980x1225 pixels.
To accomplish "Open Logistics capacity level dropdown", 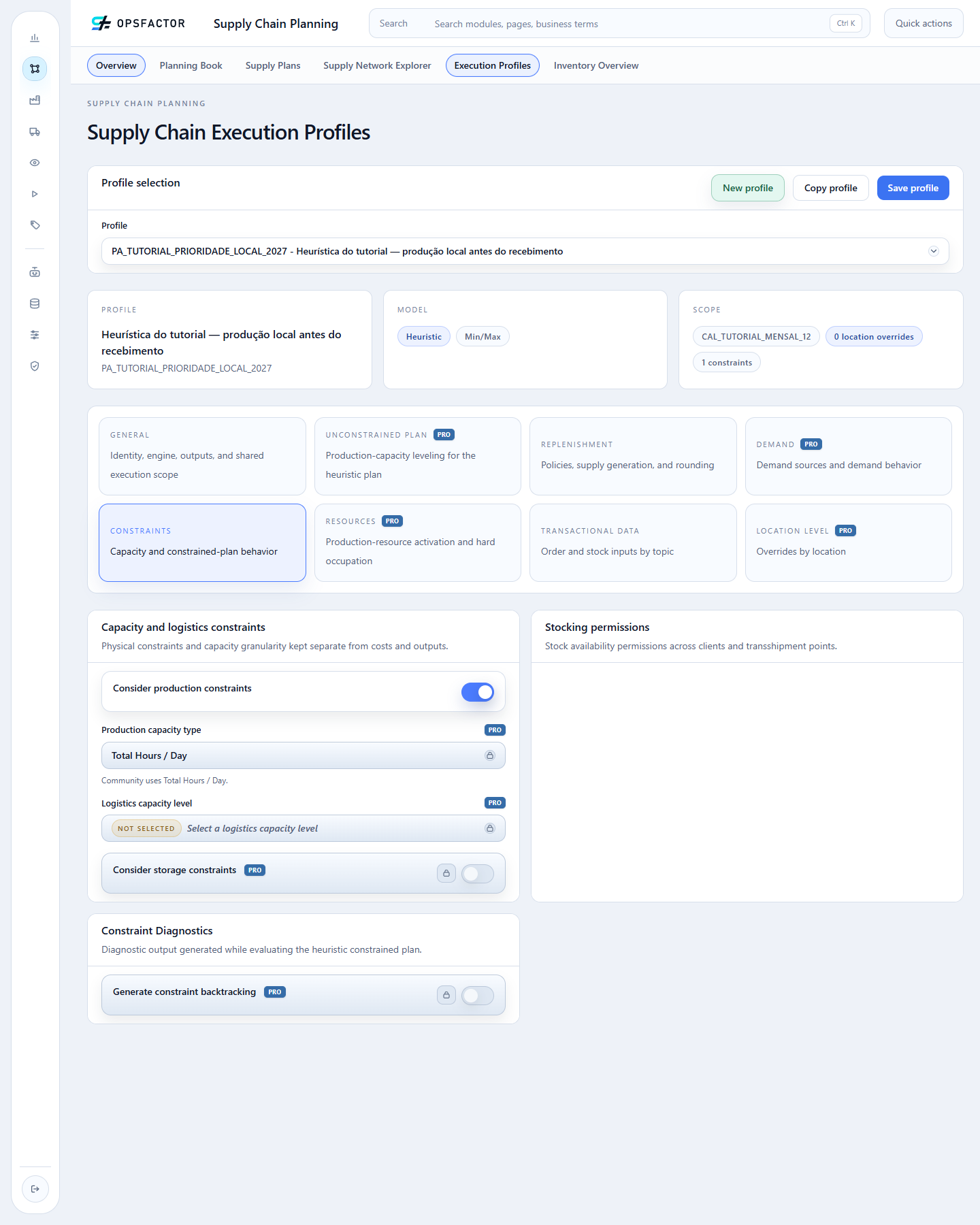I will coord(304,828).
